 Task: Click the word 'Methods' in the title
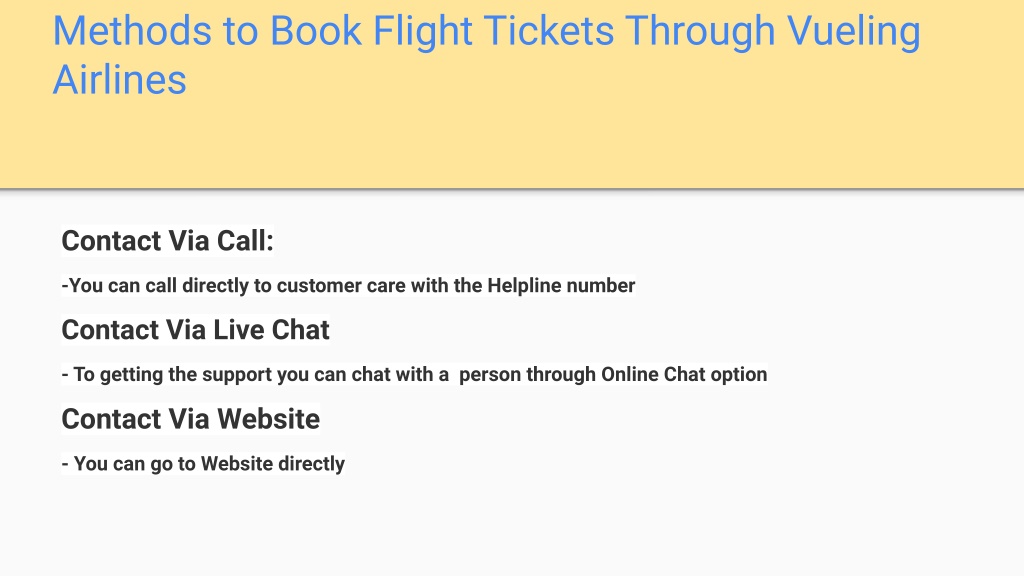132,31
